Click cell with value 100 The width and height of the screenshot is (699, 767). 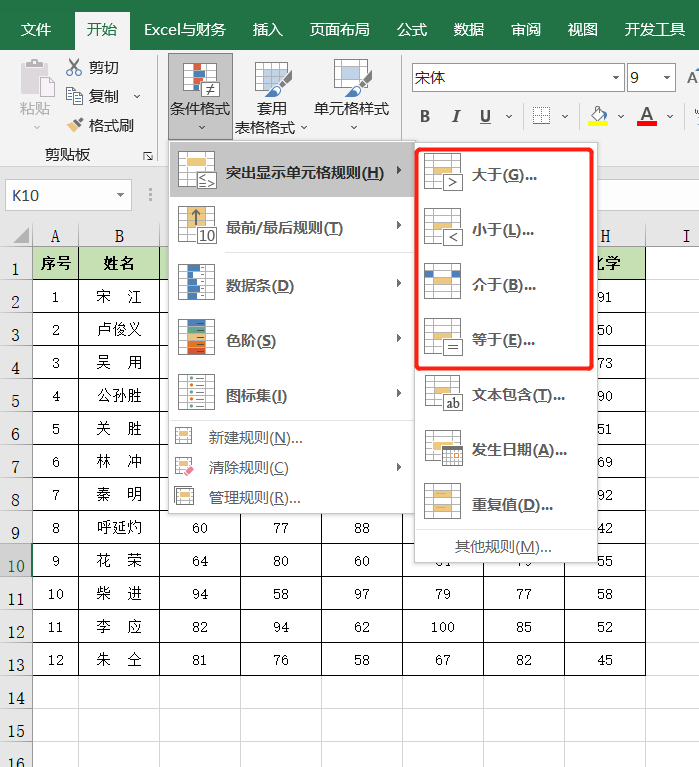[443, 627]
